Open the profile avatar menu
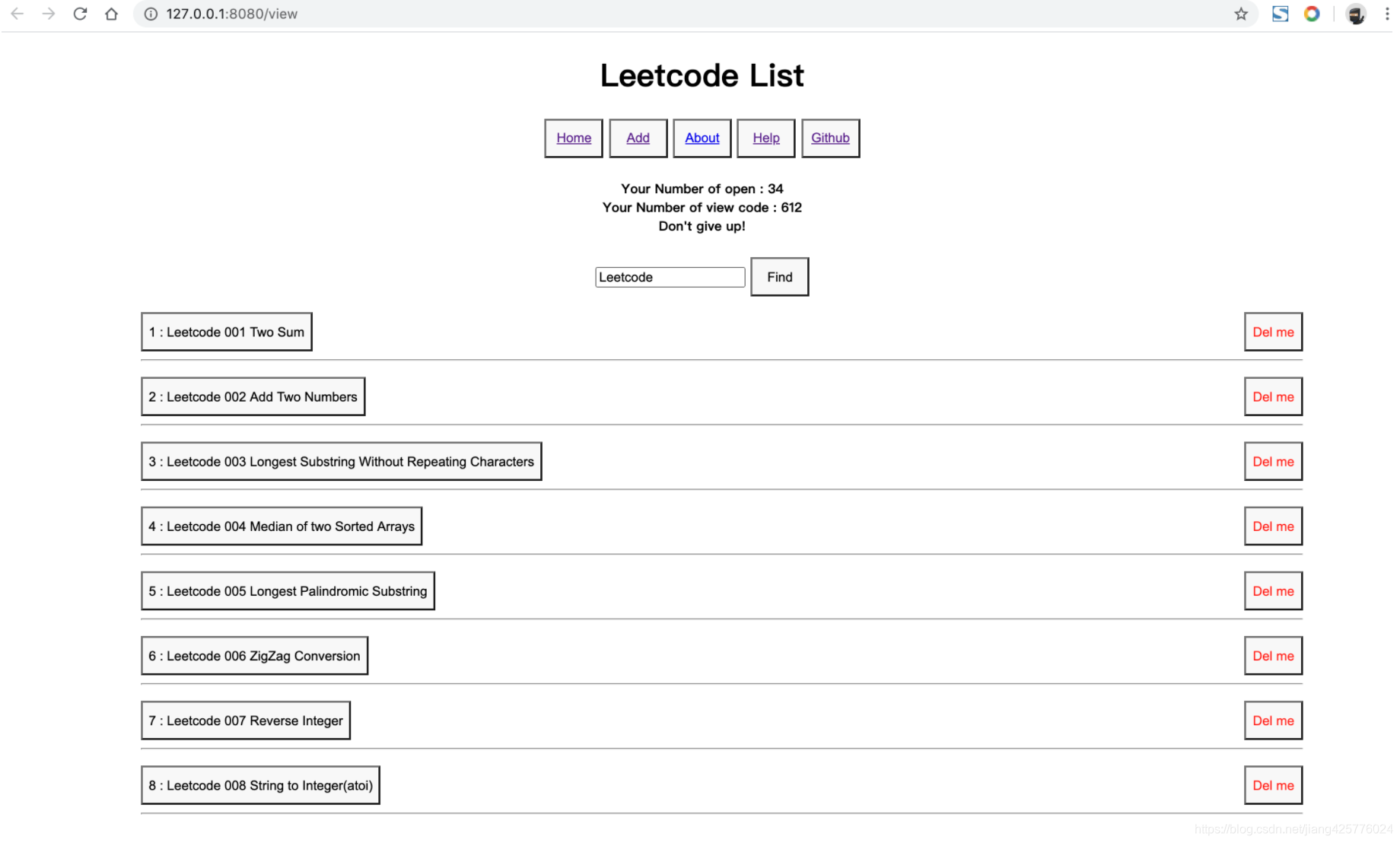The width and height of the screenshot is (1400, 843). coord(1356,14)
